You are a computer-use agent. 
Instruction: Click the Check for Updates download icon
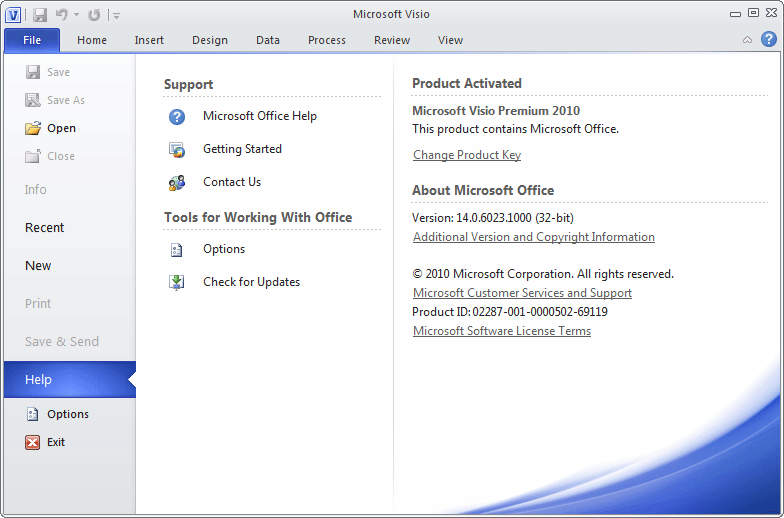click(176, 282)
